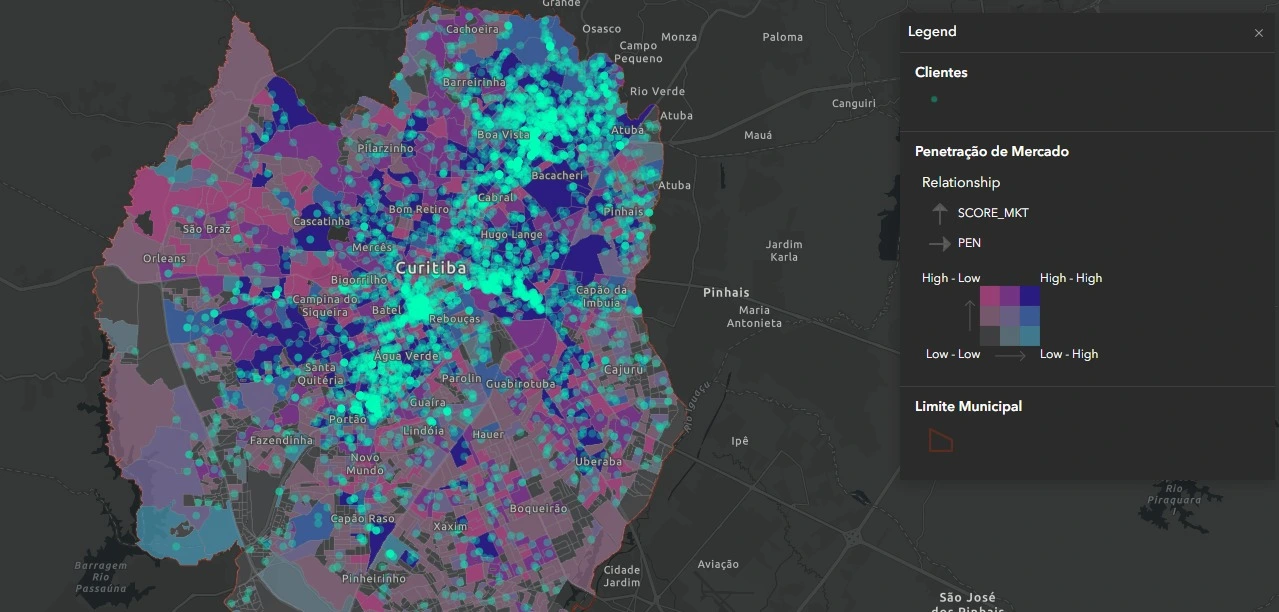Select the dark blue High - High cell

[1030, 296]
